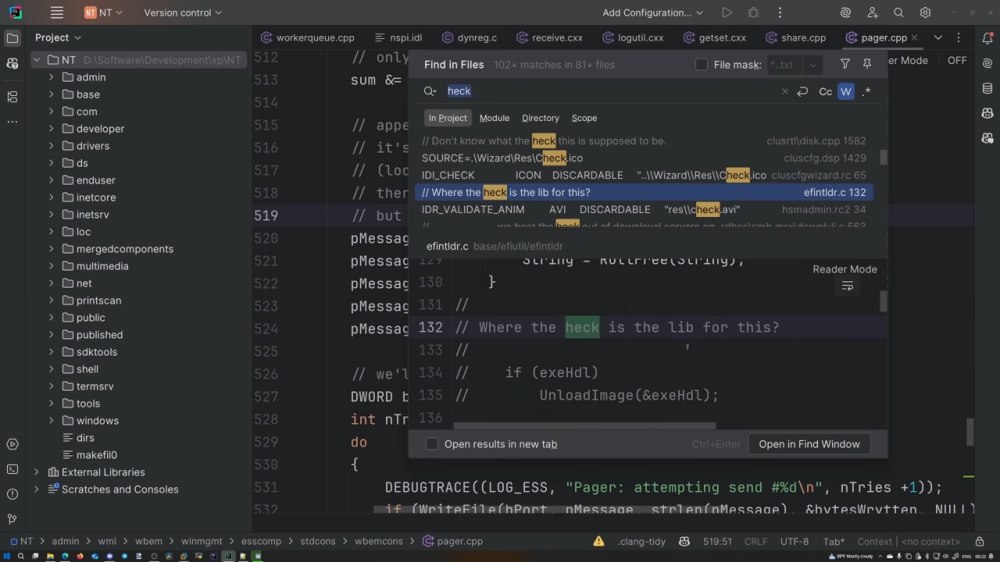Toggle the Project tool window folder icon
The image size is (1000, 562).
tap(12, 38)
